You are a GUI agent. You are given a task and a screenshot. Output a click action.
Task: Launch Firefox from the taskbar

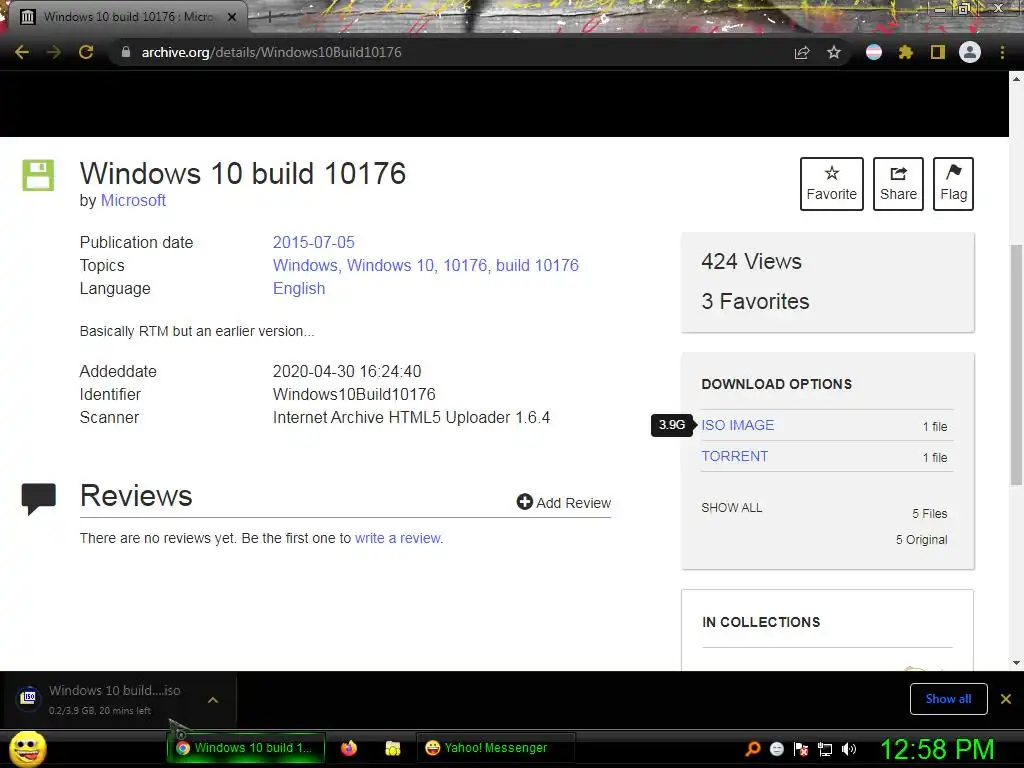click(x=349, y=748)
